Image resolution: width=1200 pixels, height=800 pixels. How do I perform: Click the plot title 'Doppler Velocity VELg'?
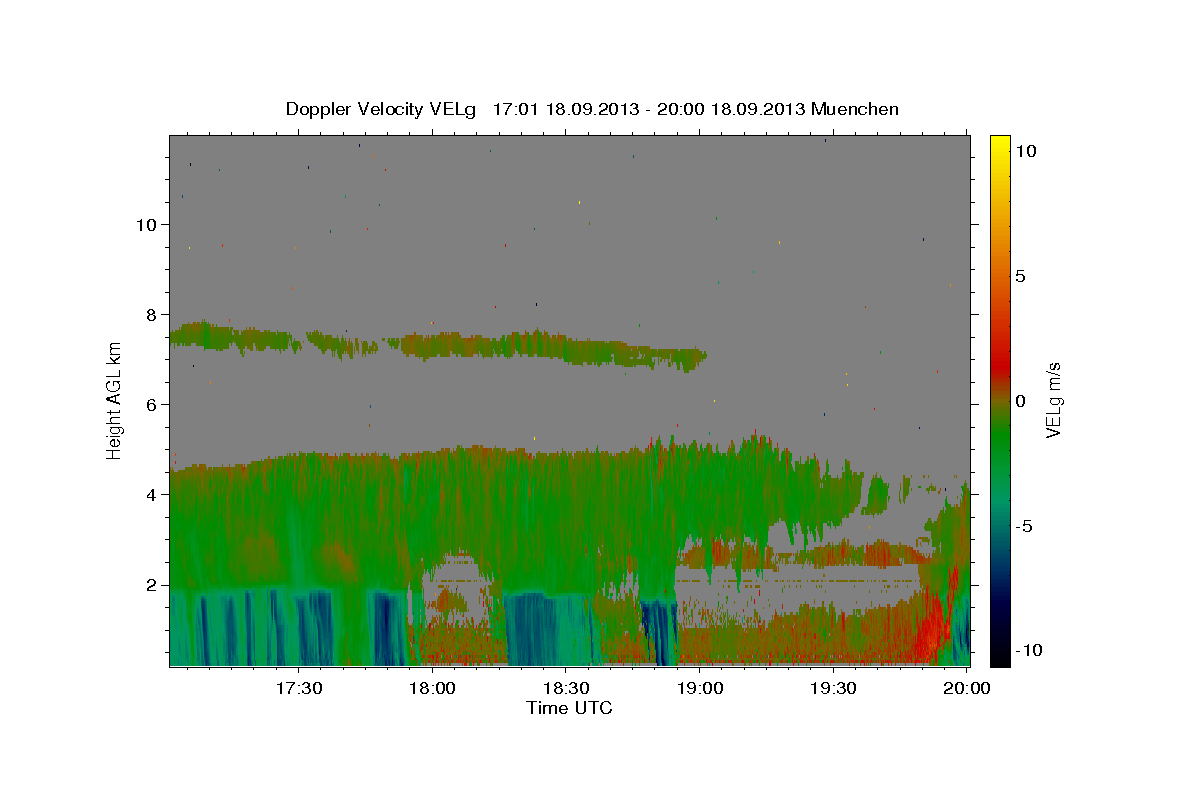pos(382,109)
